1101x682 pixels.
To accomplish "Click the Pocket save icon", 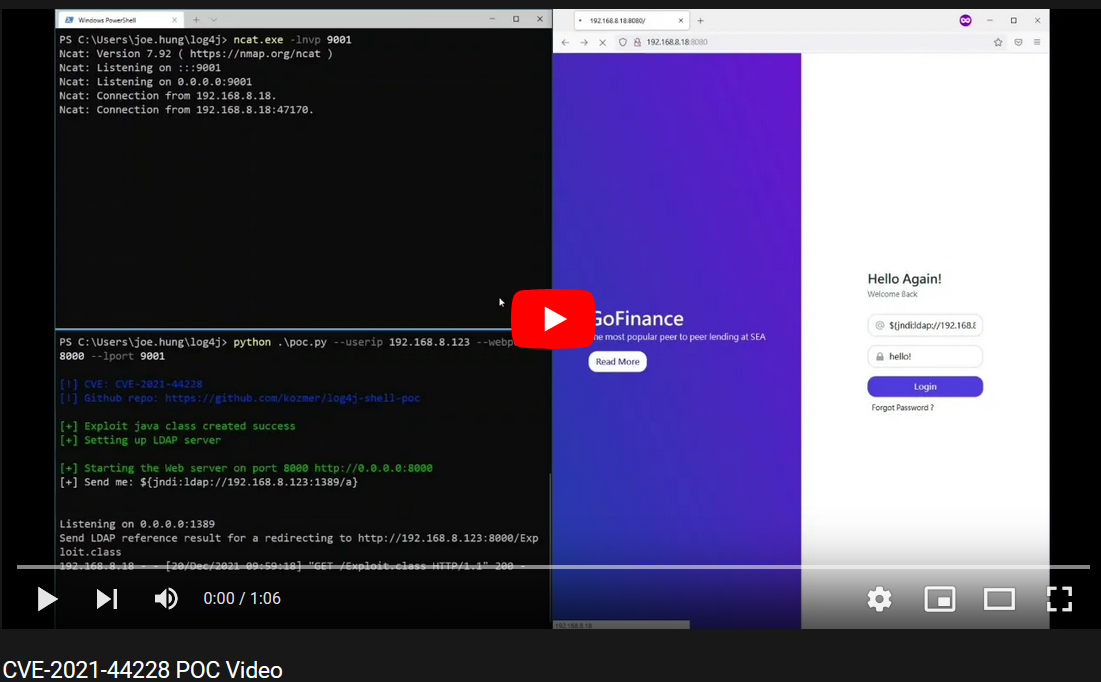I will 1018,42.
